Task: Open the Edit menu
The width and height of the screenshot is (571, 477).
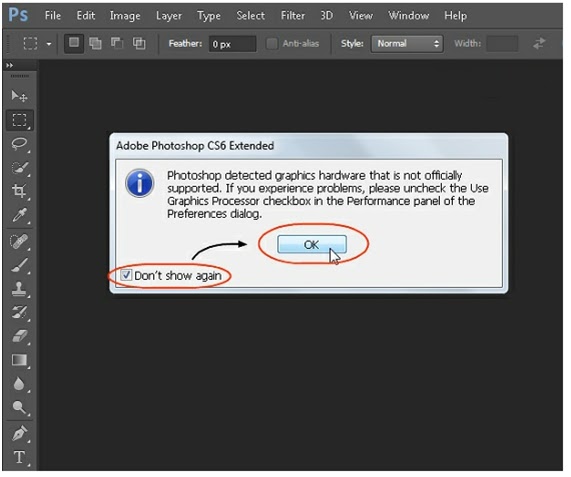Action: point(86,16)
